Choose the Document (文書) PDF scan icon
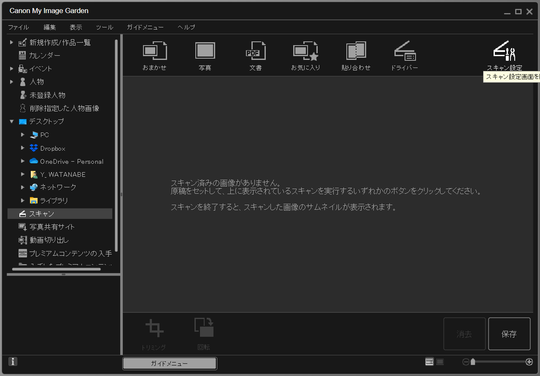The width and height of the screenshot is (540, 376). click(x=256, y=55)
